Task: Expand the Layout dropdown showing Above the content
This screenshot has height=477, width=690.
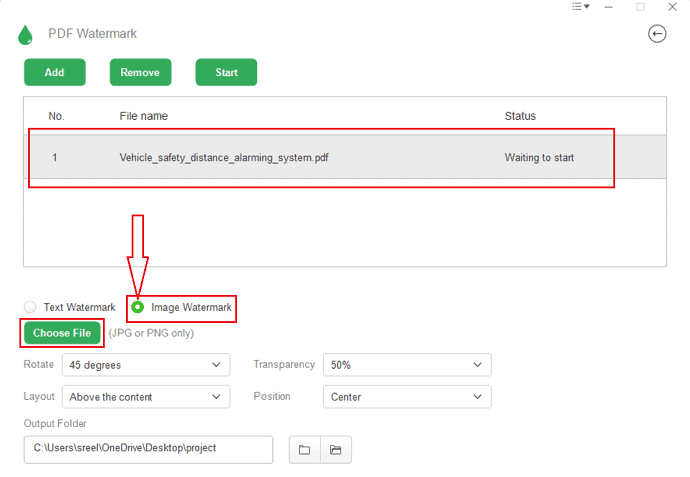Action: [146, 397]
